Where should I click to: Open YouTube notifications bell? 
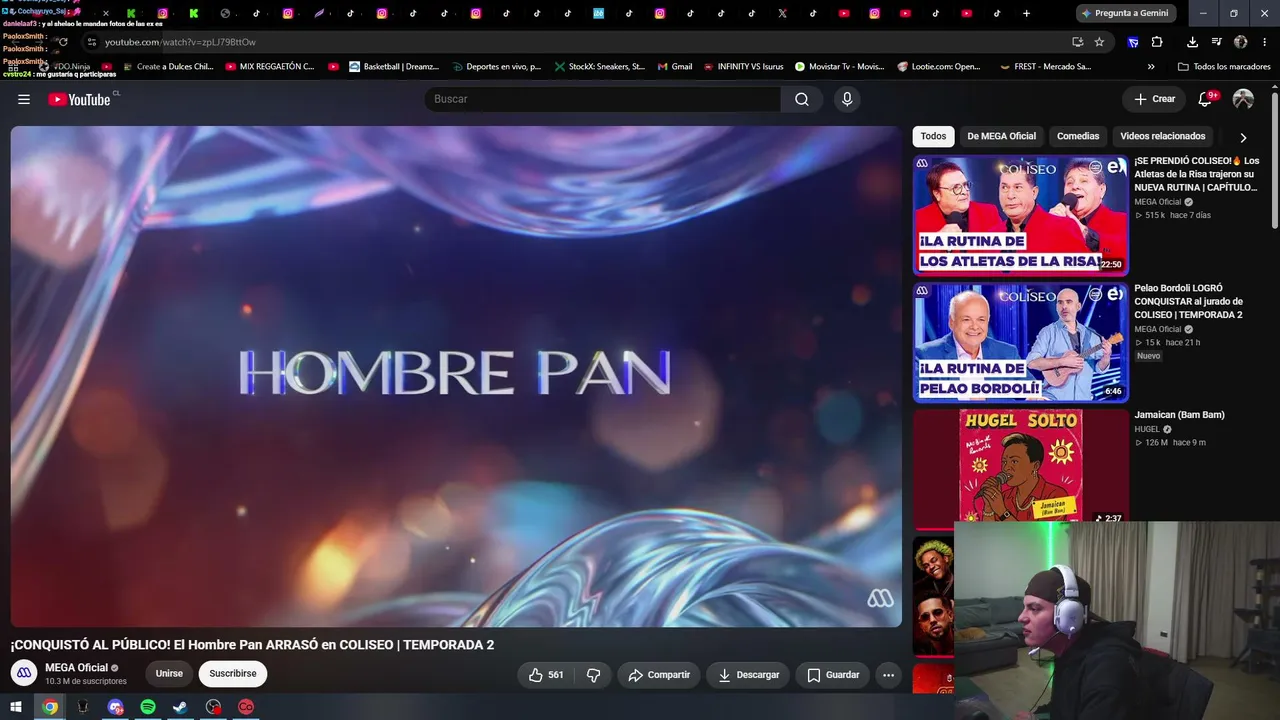(1206, 99)
